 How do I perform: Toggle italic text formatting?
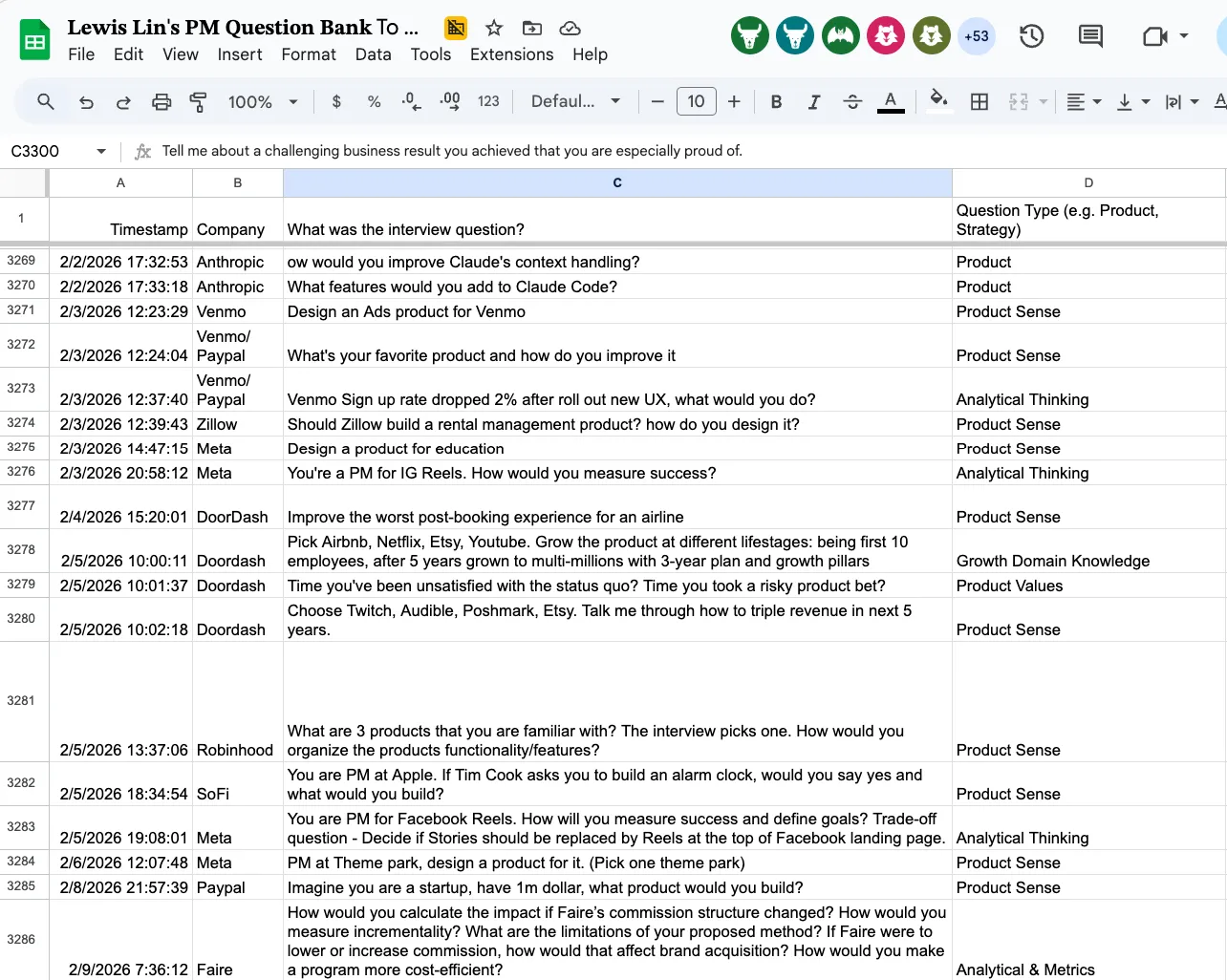click(813, 101)
